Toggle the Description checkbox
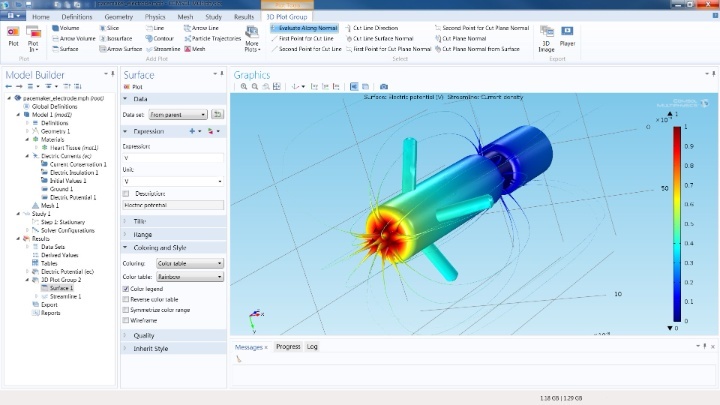Image resolution: width=720 pixels, height=405 pixels. (x=126, y=194)
